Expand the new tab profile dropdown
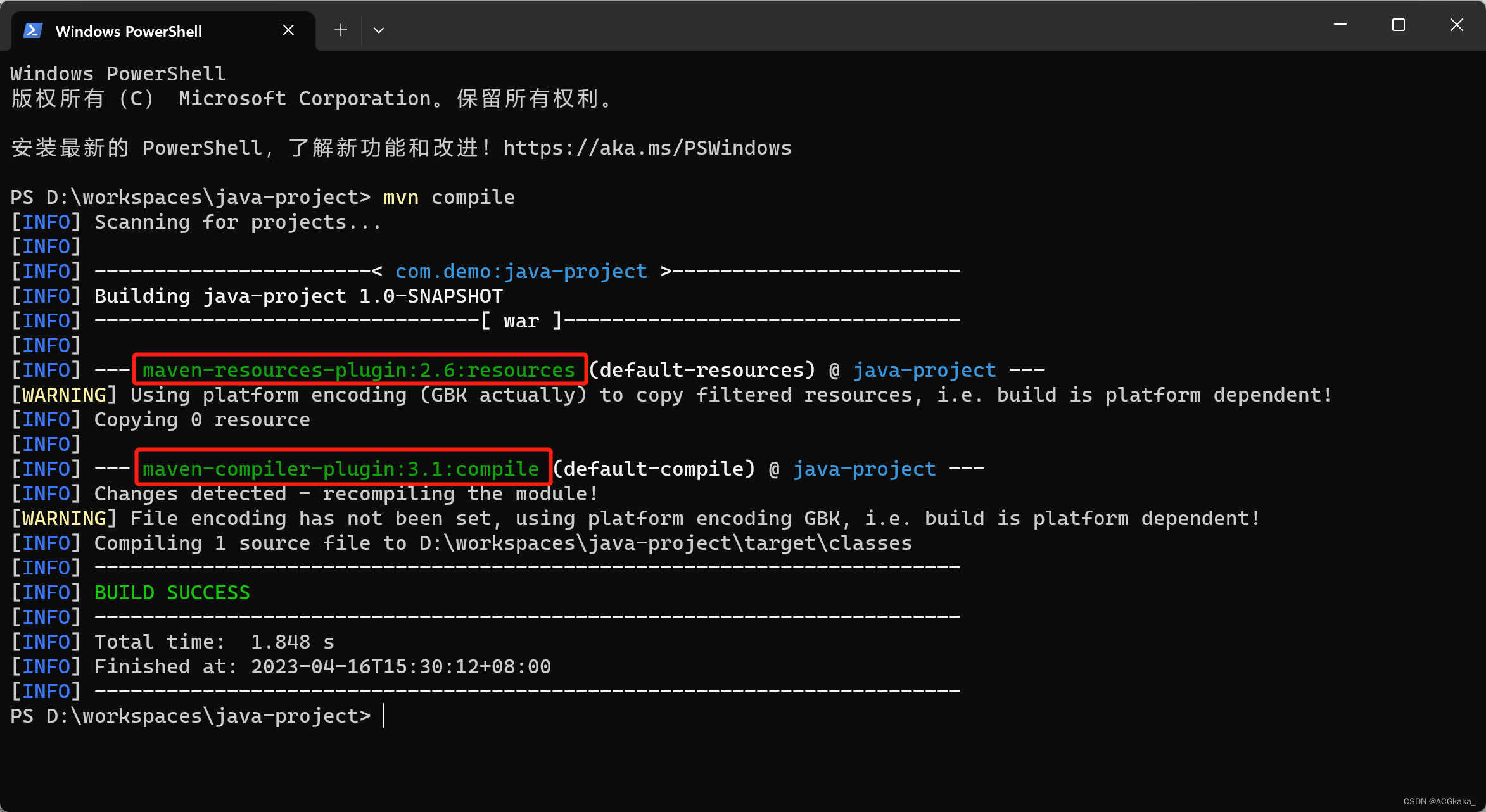 (379, 30)
